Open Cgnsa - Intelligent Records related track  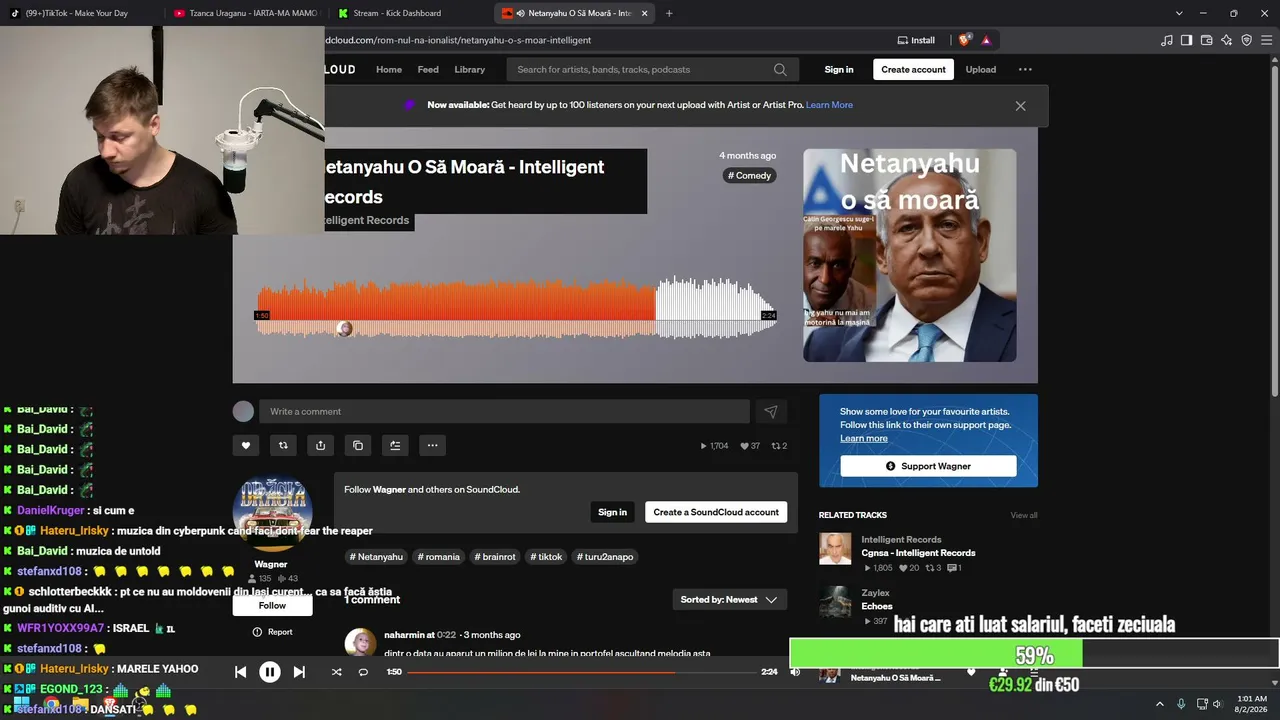(x=918, y=553)
